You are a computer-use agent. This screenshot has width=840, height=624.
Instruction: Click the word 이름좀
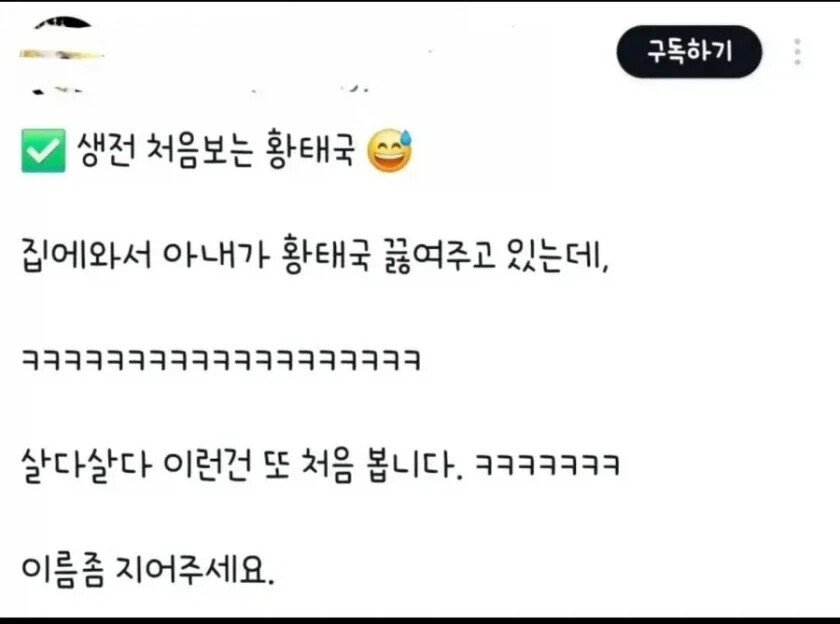(x=63, y=569)
